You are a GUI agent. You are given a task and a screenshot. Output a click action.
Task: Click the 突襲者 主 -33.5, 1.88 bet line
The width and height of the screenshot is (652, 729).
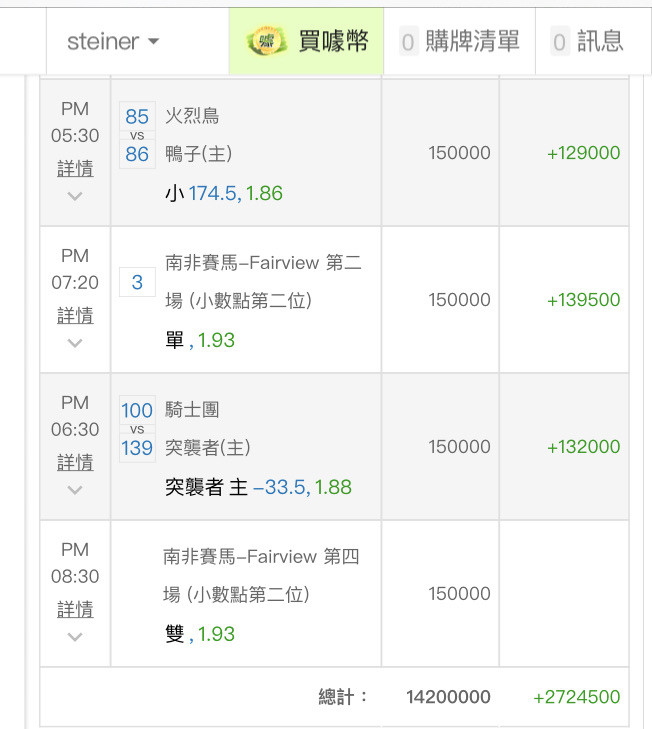(258, 487)
